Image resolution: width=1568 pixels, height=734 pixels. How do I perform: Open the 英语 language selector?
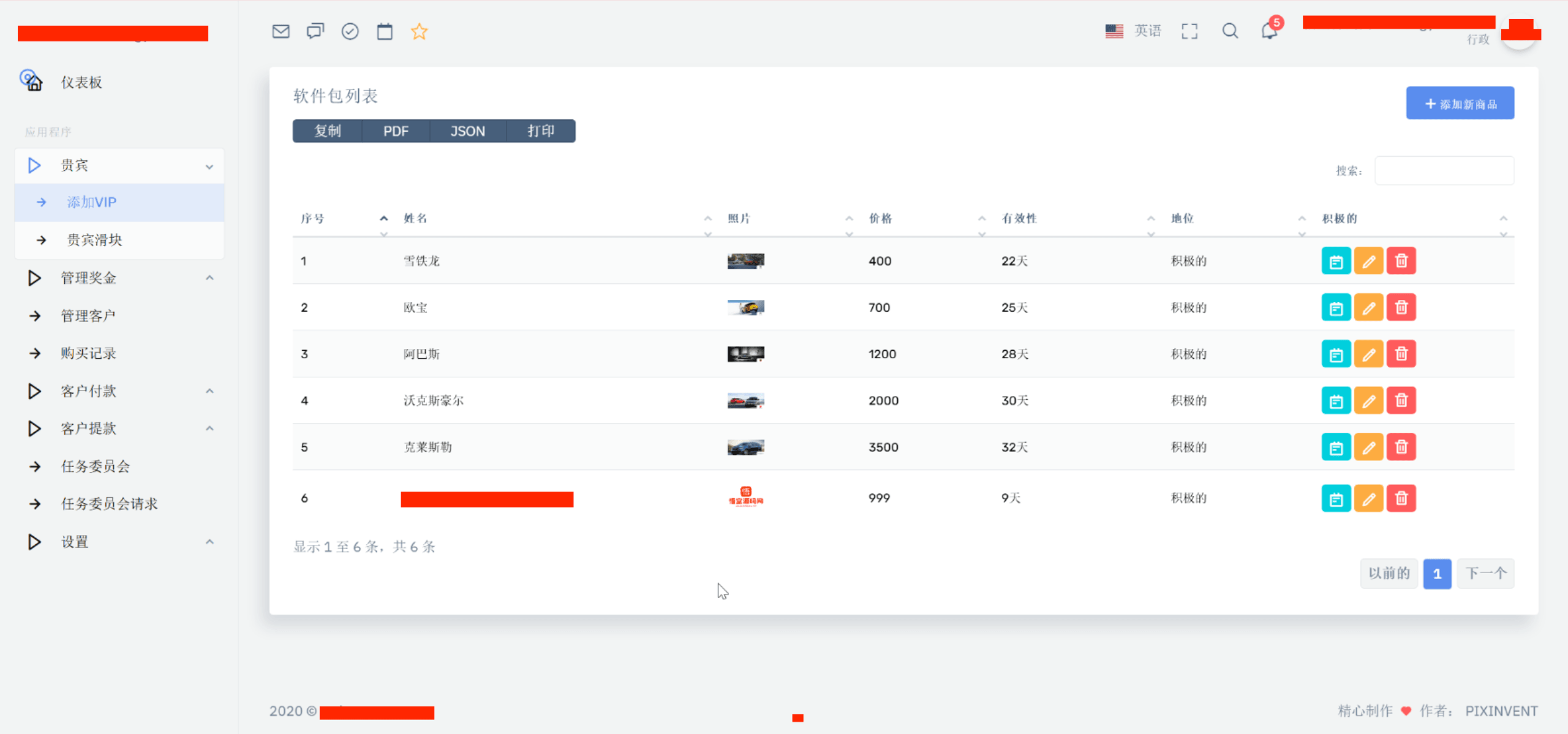(x=1133, y=31)
